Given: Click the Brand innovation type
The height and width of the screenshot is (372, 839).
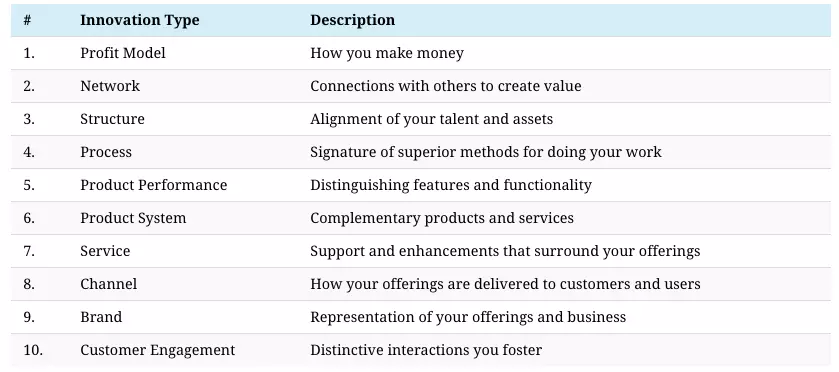Looking at the screenshot, I should (x=101, y=317).
